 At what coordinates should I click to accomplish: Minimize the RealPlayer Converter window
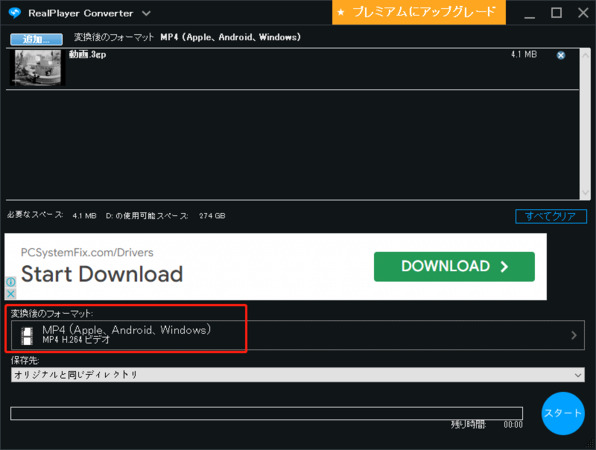pyautogui.click(x=529, y=17)
